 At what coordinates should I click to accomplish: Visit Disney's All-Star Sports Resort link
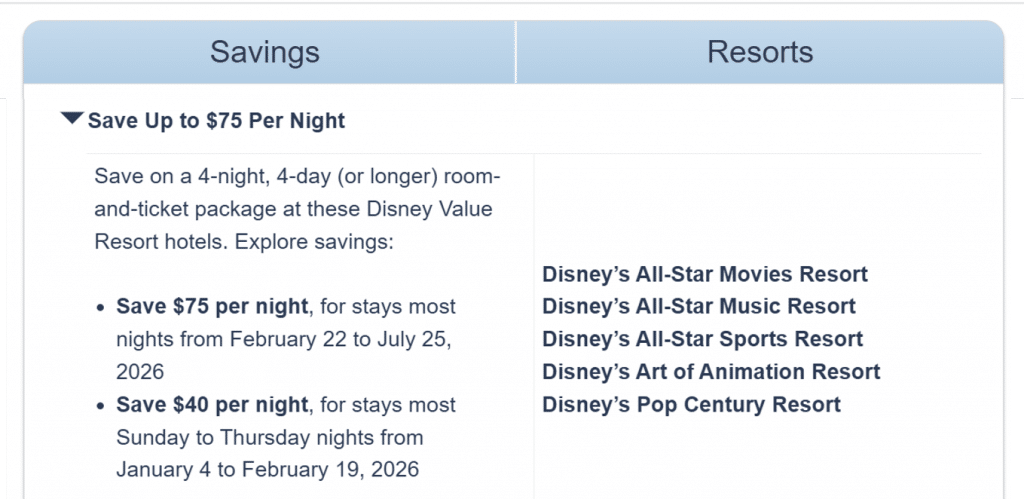point(702,339)
